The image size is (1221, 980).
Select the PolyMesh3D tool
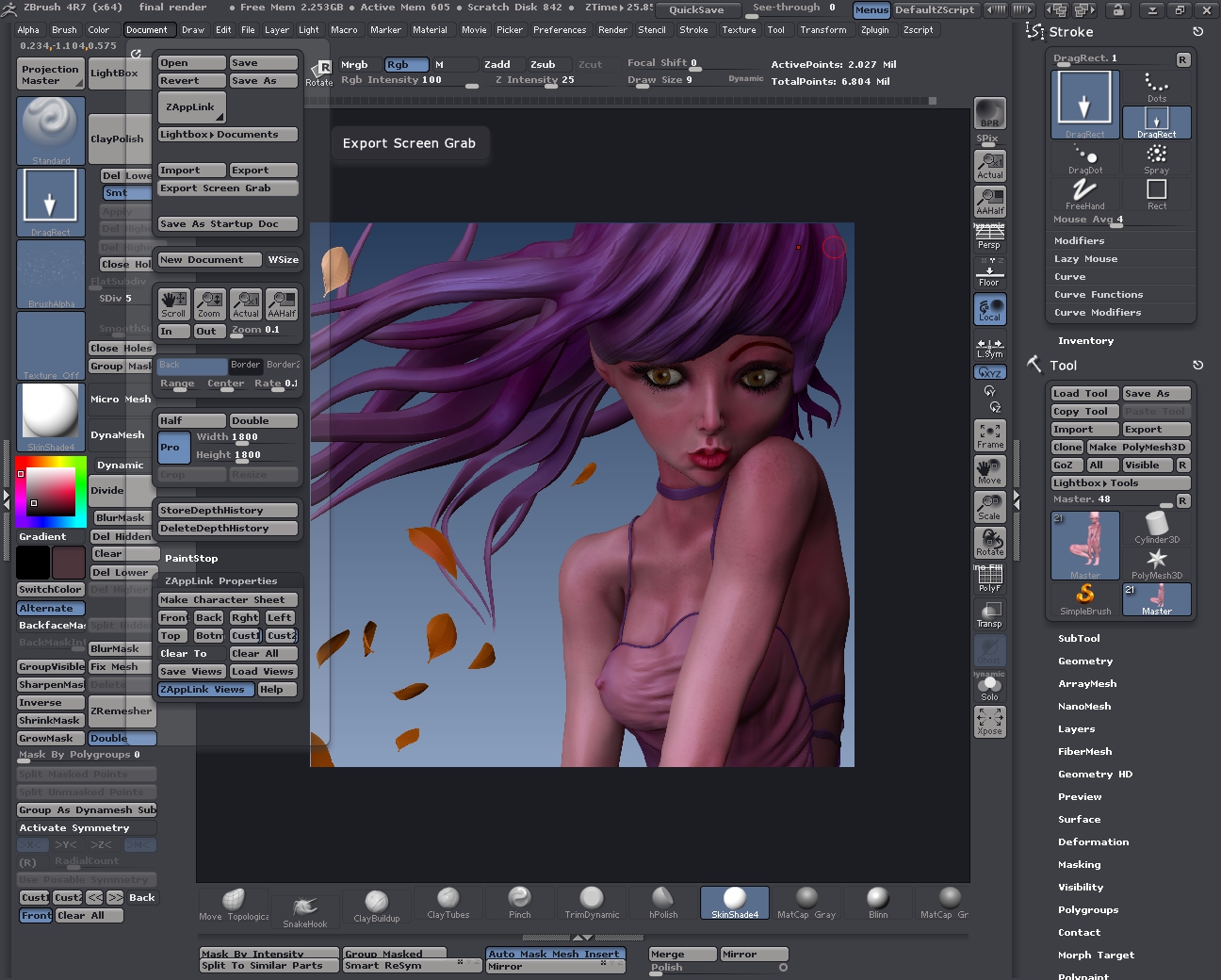point(1156,563)
